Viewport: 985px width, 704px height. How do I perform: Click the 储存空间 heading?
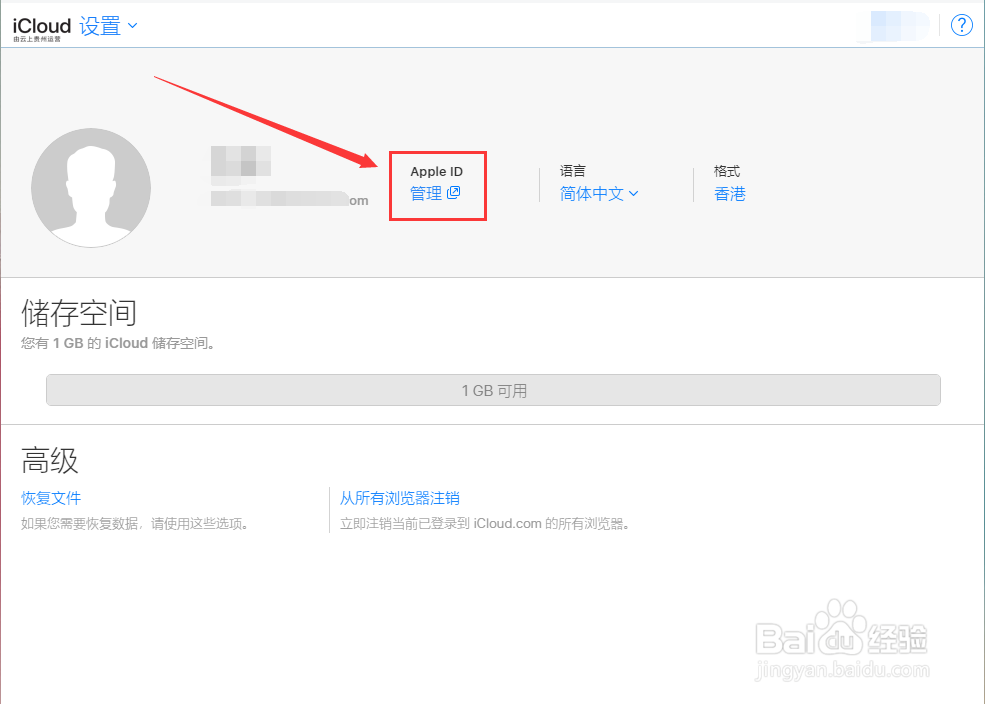click(79, 313)
